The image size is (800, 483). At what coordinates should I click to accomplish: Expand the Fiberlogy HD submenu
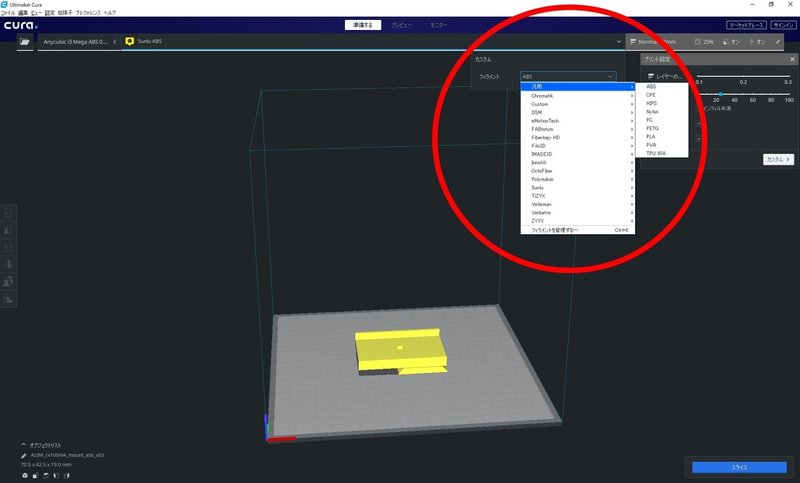pos(578,137)
